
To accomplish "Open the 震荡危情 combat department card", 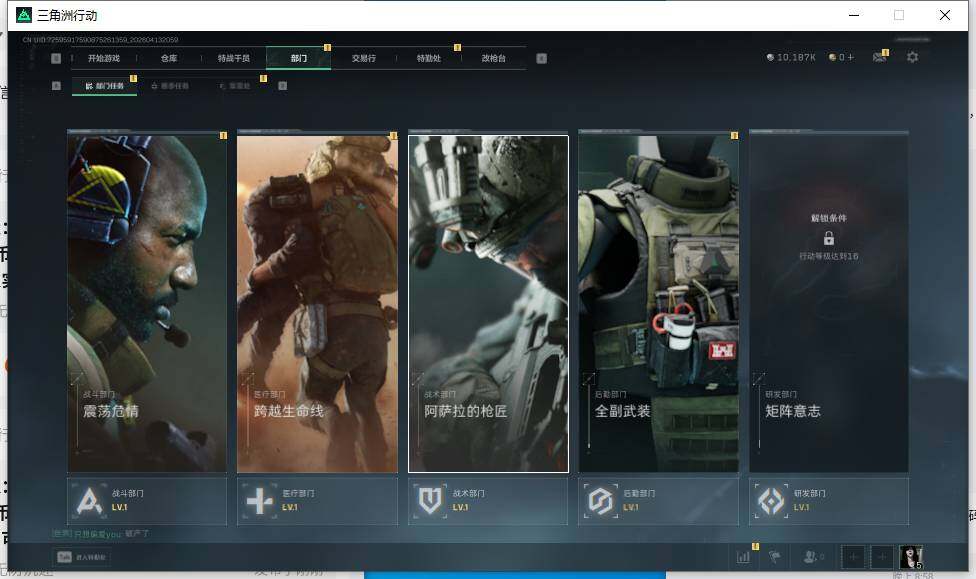I will [147, 304].
